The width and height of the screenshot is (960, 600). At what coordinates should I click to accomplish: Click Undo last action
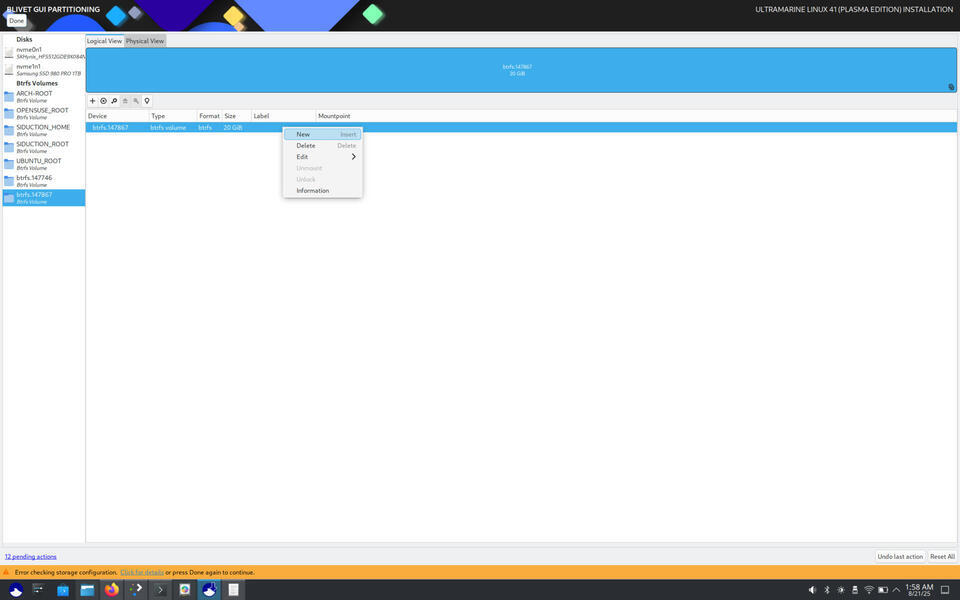(x=900, y=557)
